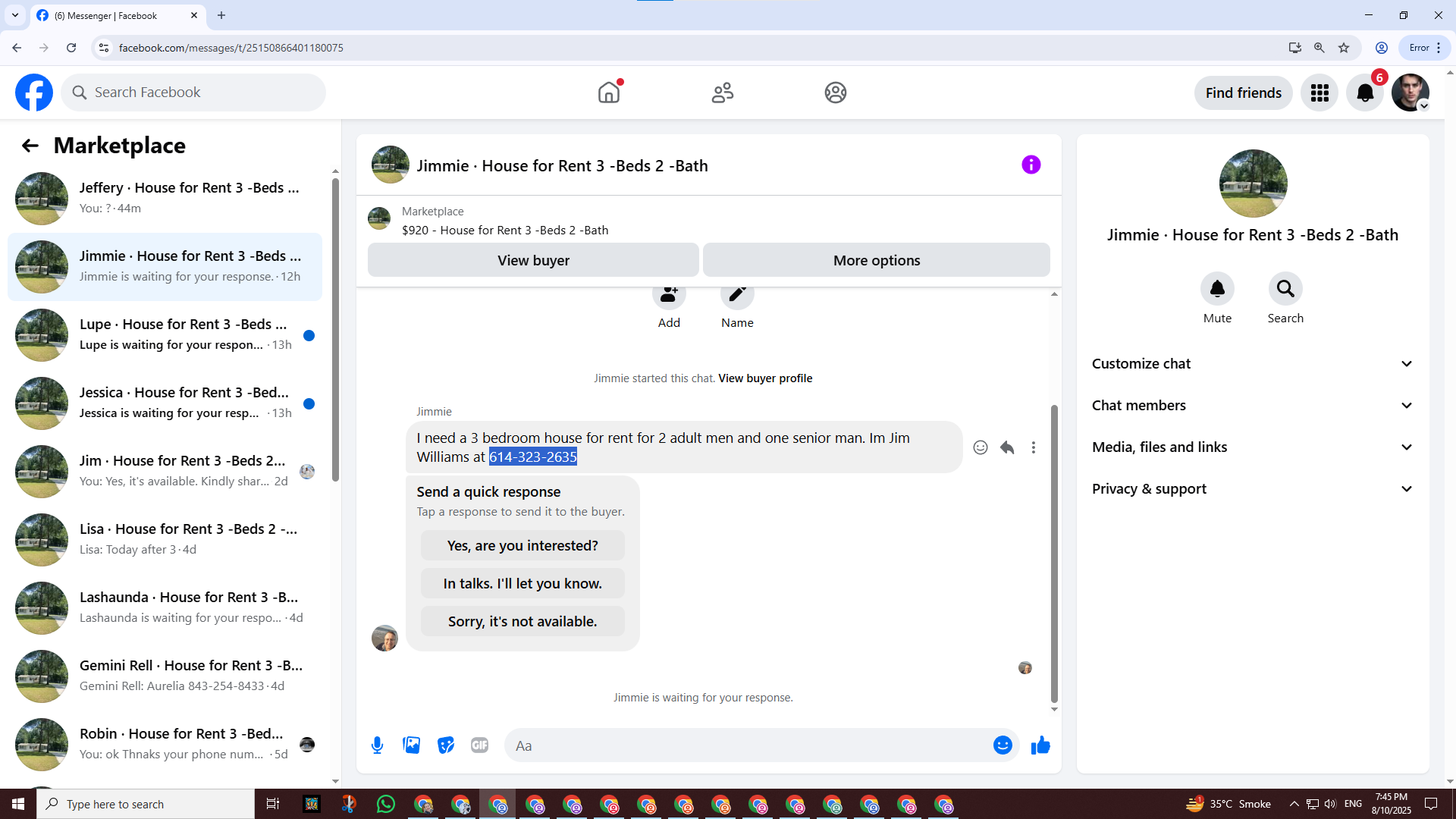Expand the Customize chat section

(x=1252, y=364)
